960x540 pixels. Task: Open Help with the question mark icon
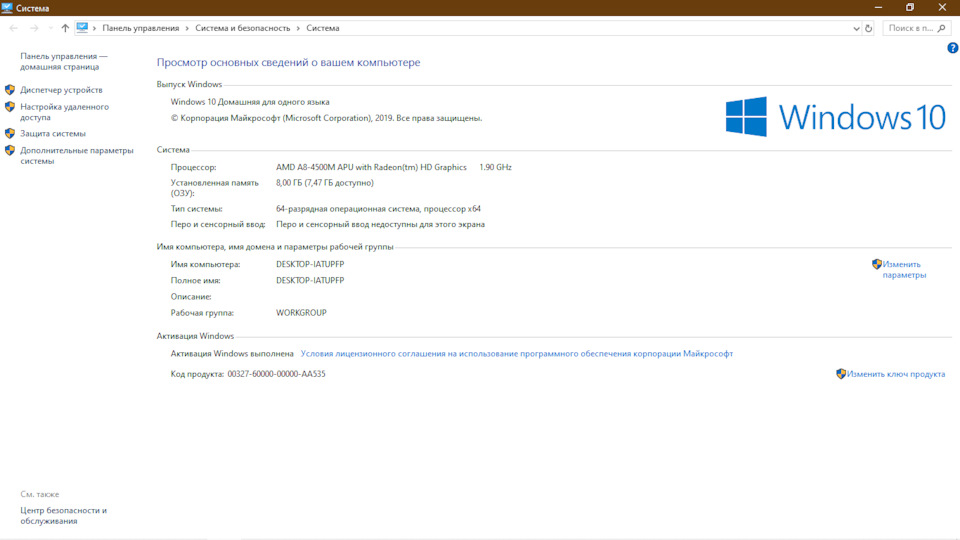click(x=953, y=48)
